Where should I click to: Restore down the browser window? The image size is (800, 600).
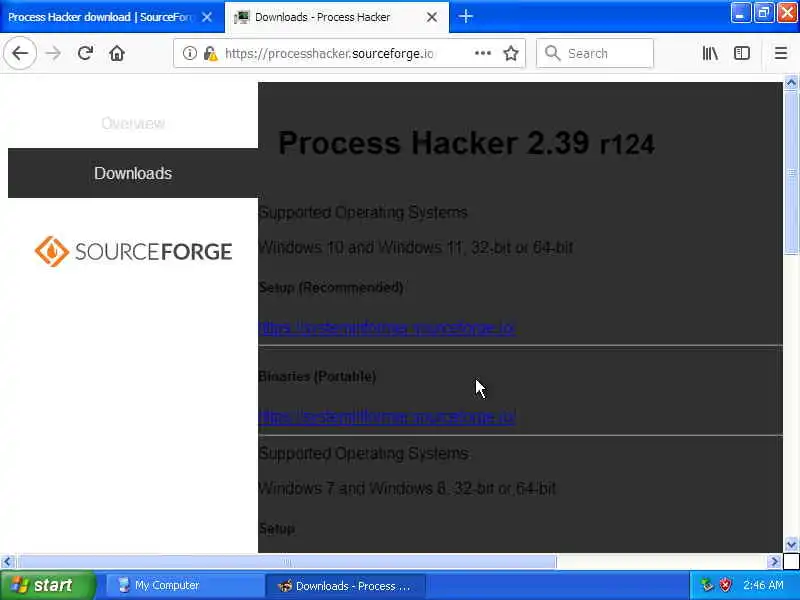click(x=764, y=13)
